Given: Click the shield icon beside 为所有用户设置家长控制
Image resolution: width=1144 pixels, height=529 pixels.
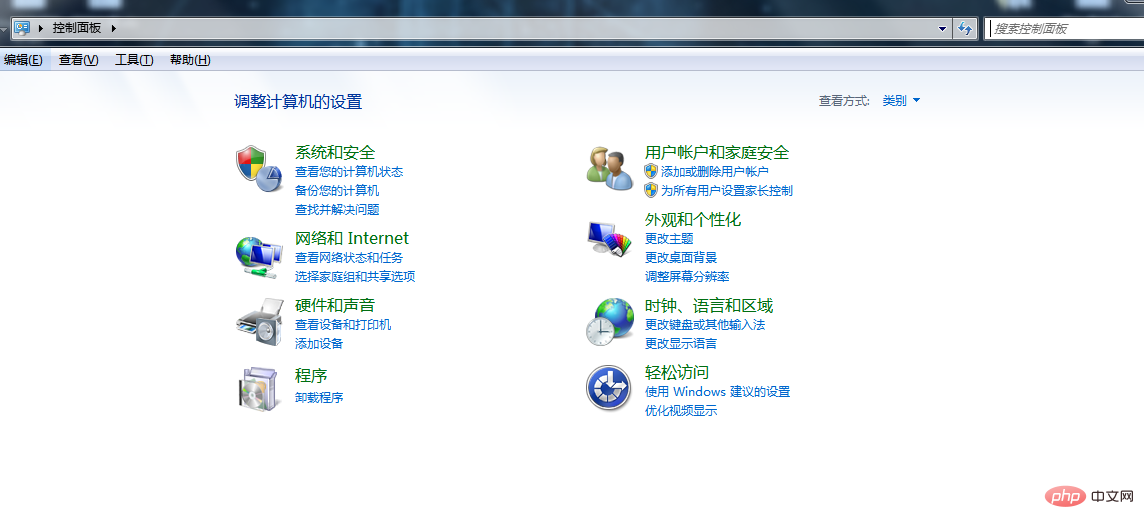Looking at the screenshot, I should click(652, 190).
